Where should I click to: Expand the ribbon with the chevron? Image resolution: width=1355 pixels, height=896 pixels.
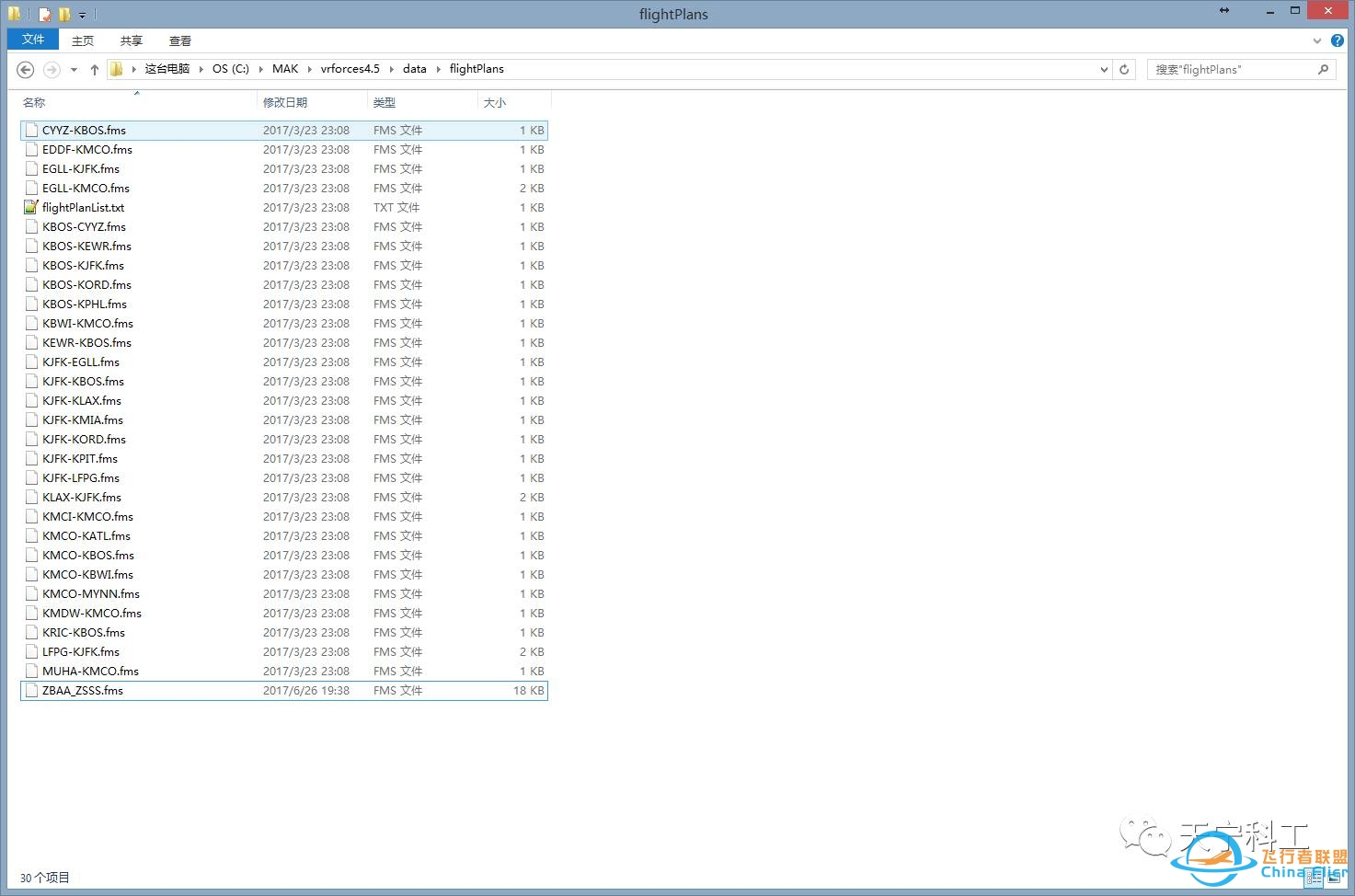pyautogui.click(x=1317, y=41)
